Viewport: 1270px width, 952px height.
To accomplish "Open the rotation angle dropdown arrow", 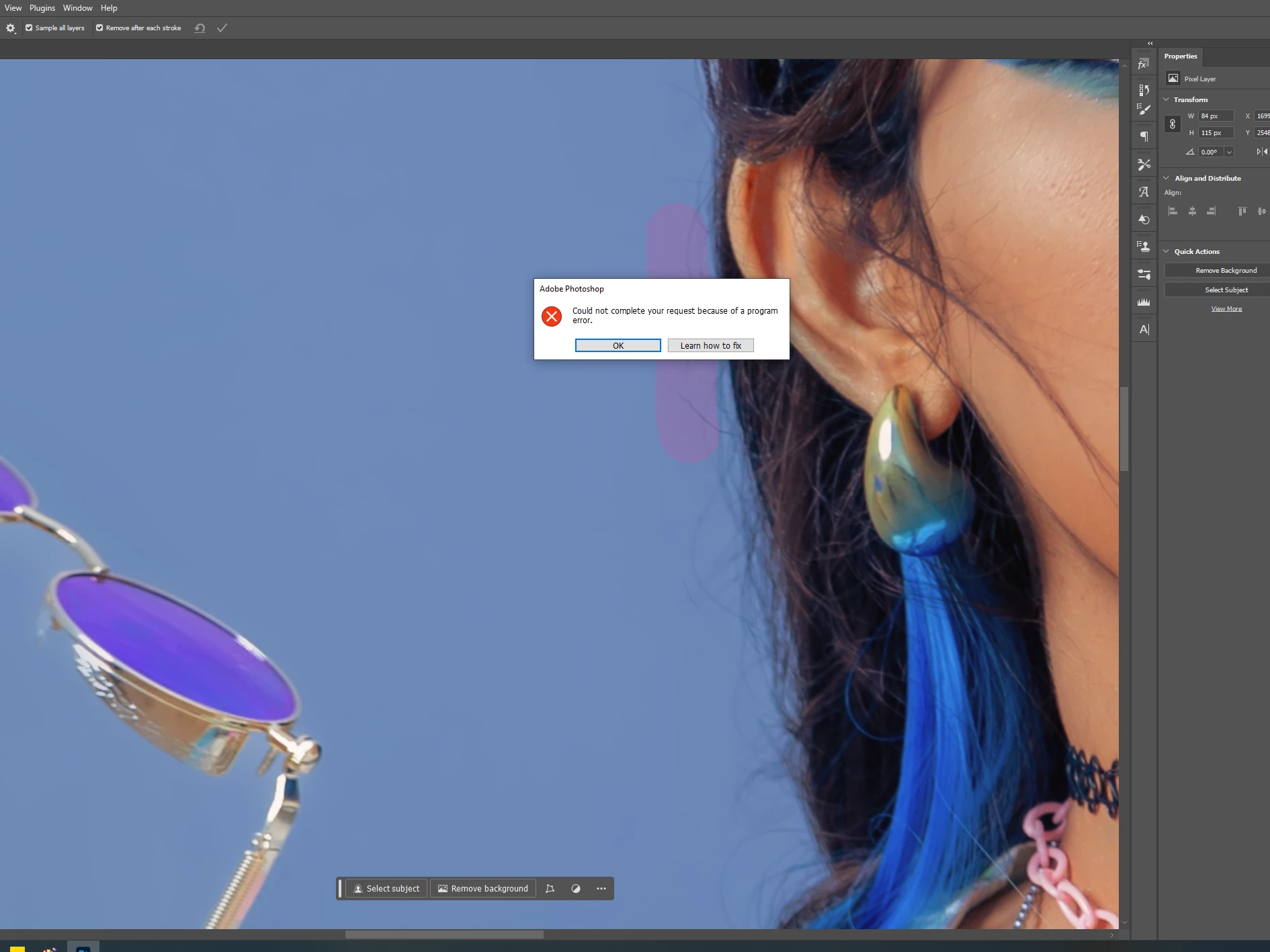I will click(1229, 153).
